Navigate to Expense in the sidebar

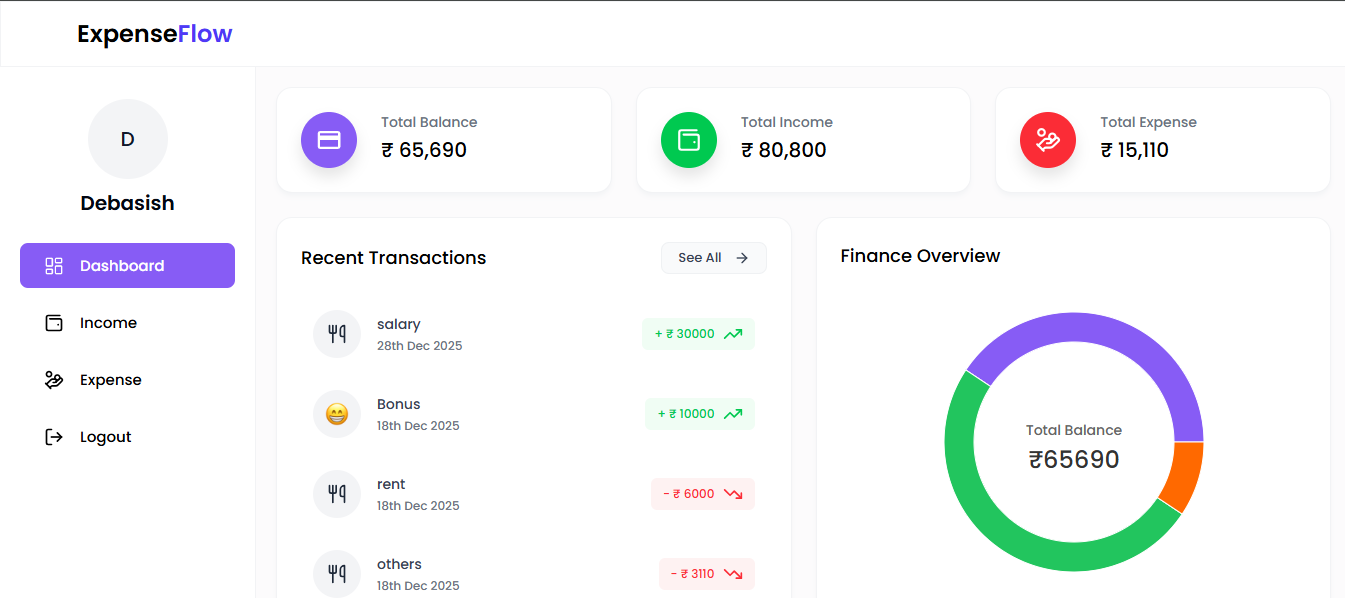pyautogui.click(x=110, y=380)
